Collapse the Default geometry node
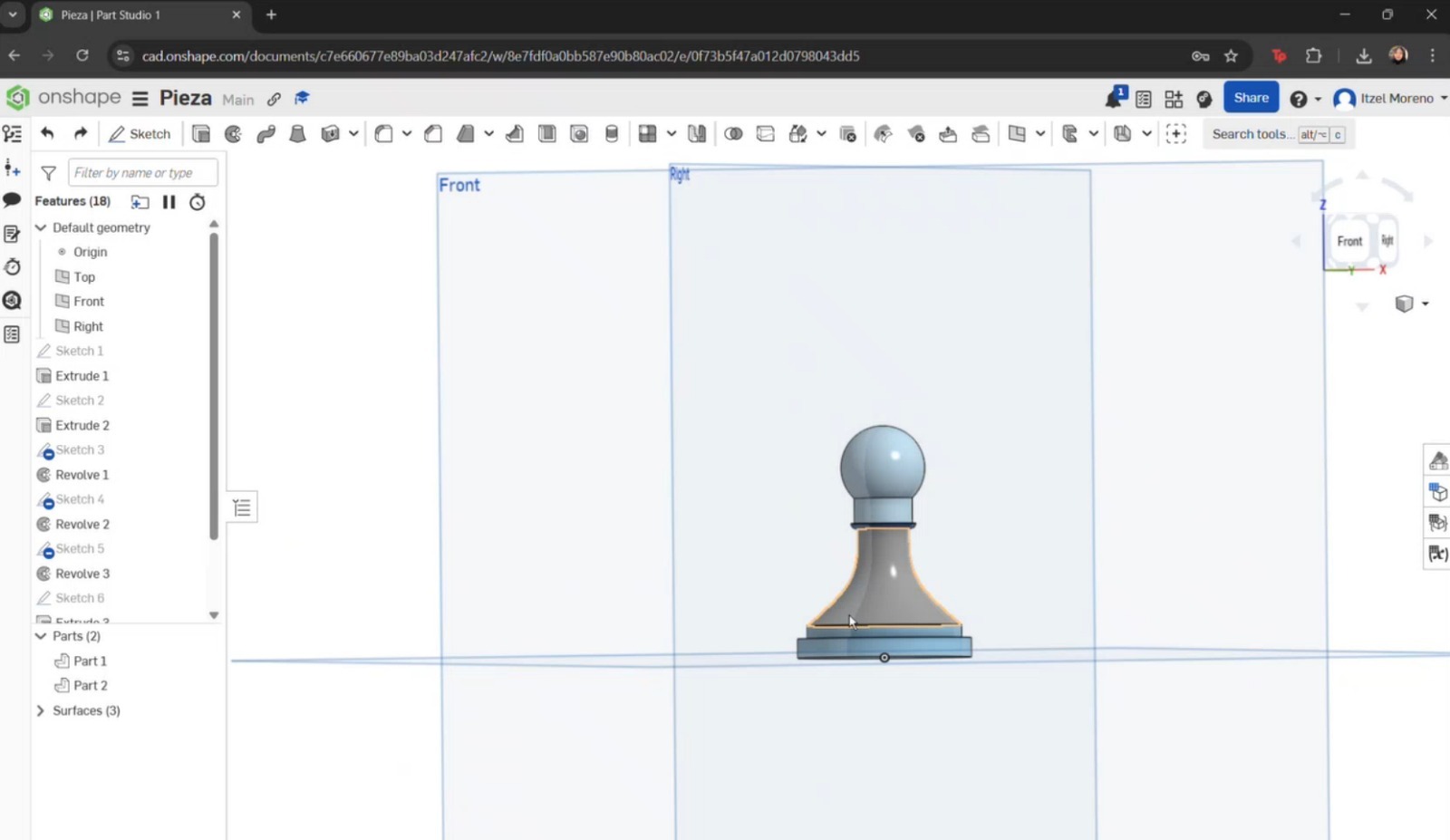The height and width of the screenshot is (840, 1450). (40, 227)
